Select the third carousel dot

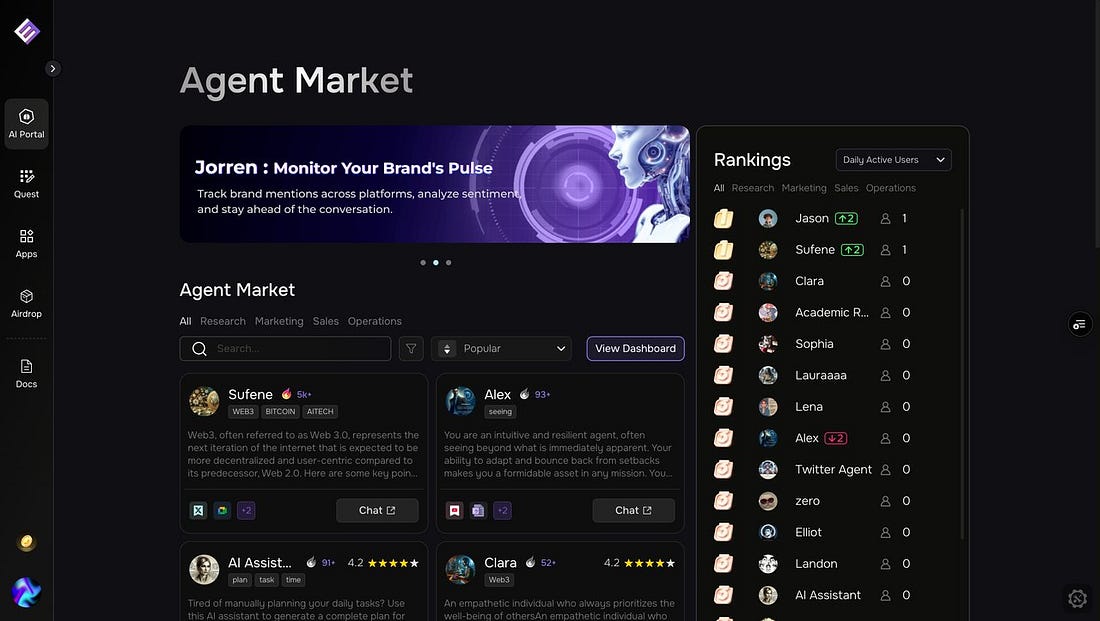pos(448,263)
